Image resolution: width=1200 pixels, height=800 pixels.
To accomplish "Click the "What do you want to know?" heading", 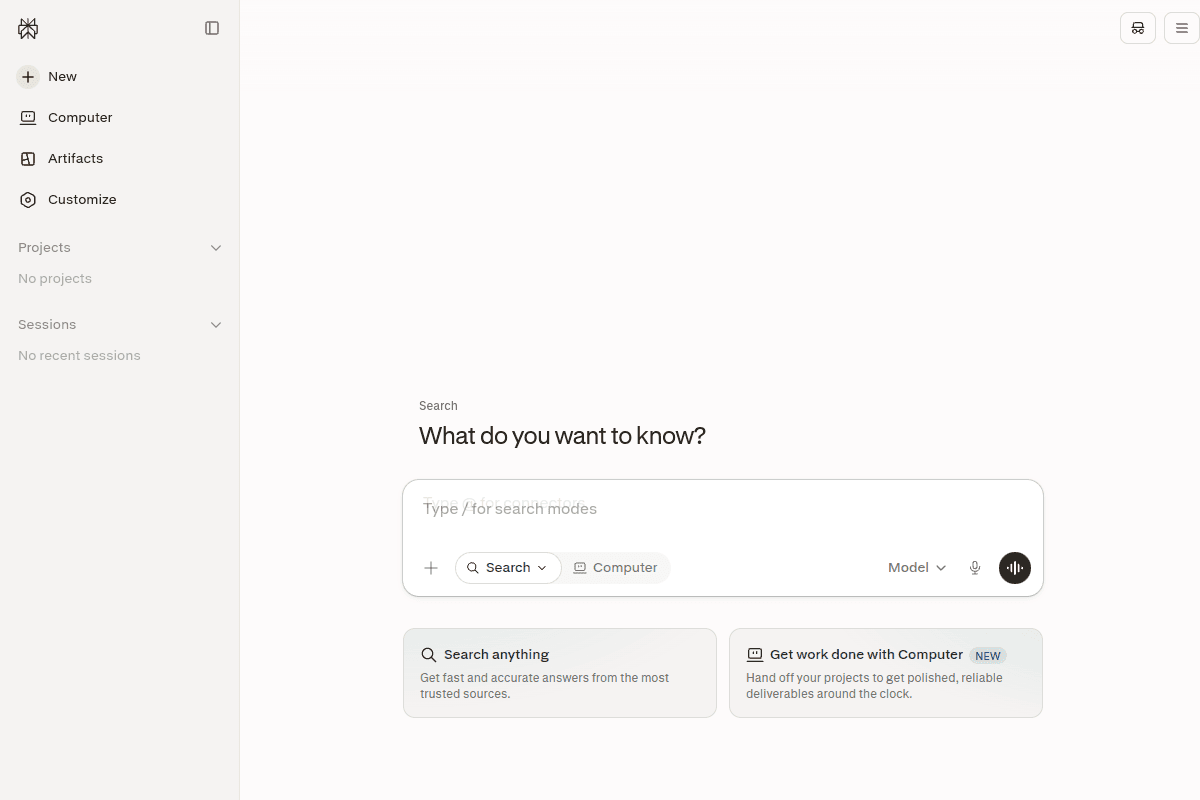I will point(562,436).
